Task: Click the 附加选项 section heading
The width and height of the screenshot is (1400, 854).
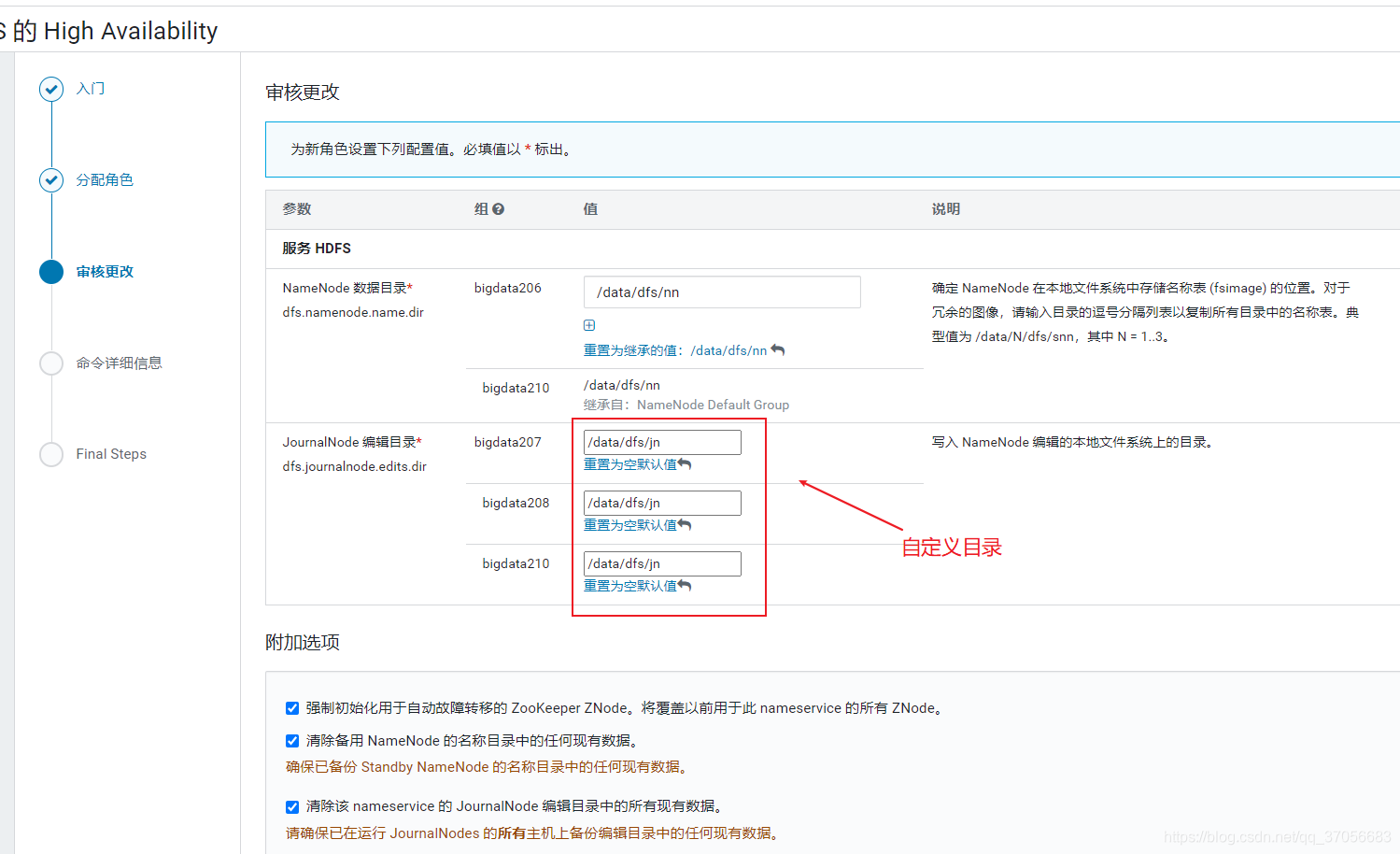Action: (303, 642)
